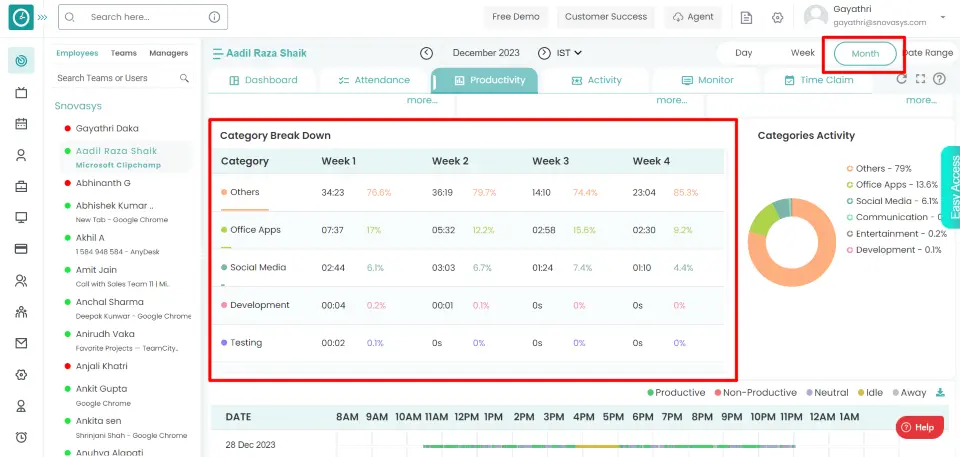Go to previous month arrow
The width and height of the screenshot is (960, 457).
426,53
